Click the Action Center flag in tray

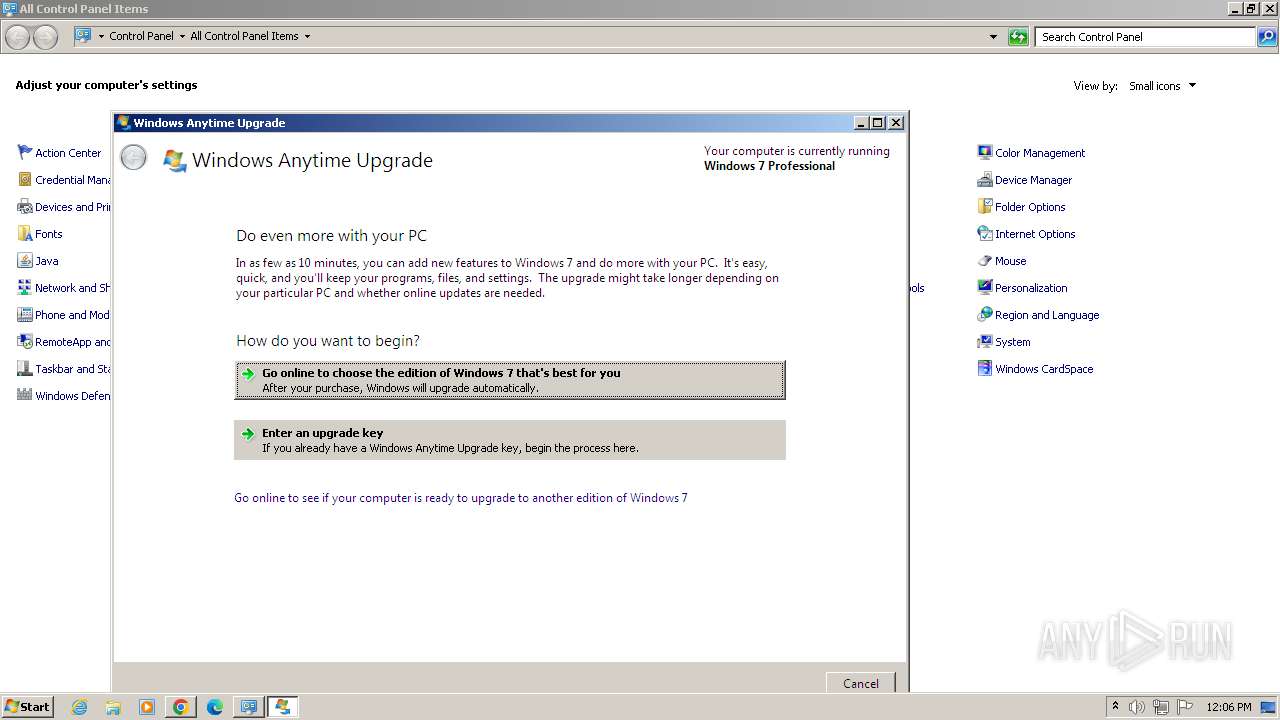1185,707
